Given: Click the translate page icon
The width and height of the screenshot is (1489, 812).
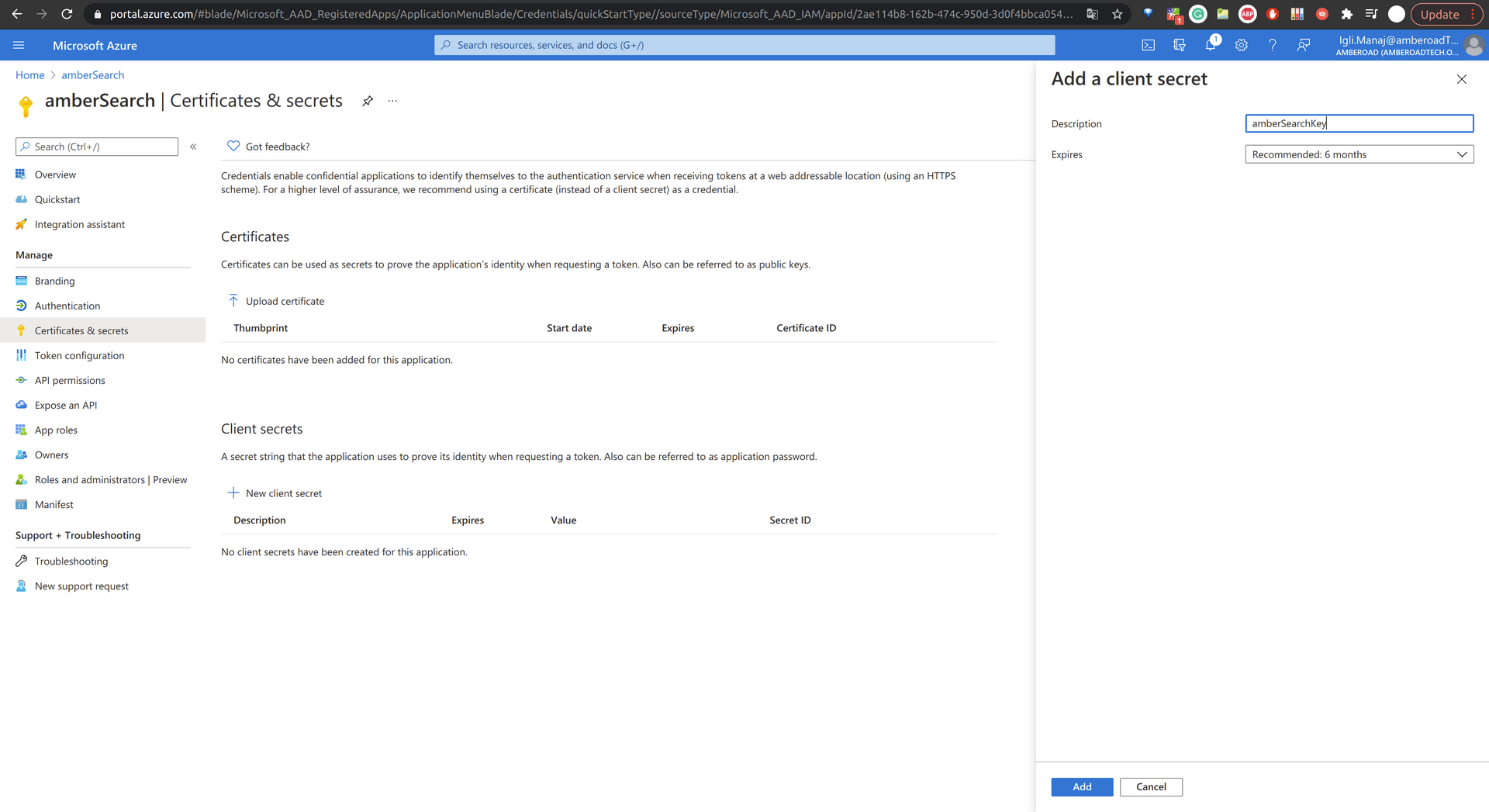Looking at the screenshot, I should pyautogui.click(x=1092, y=14).
